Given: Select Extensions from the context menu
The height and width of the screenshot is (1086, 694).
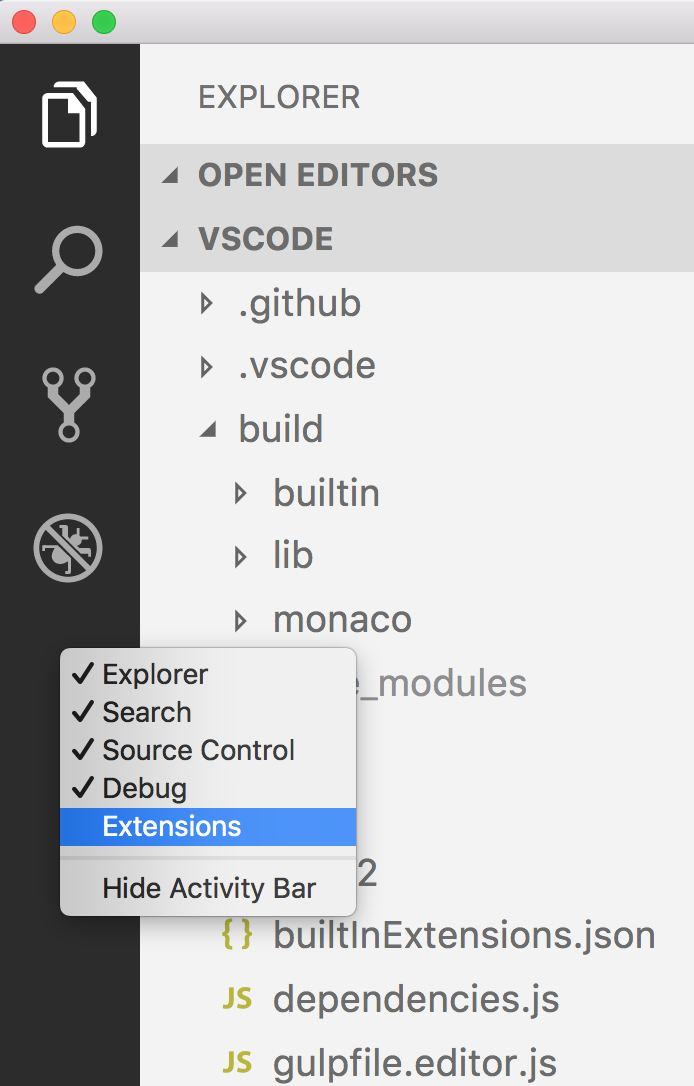Looking at the screenshot, I should coord(170,826).
